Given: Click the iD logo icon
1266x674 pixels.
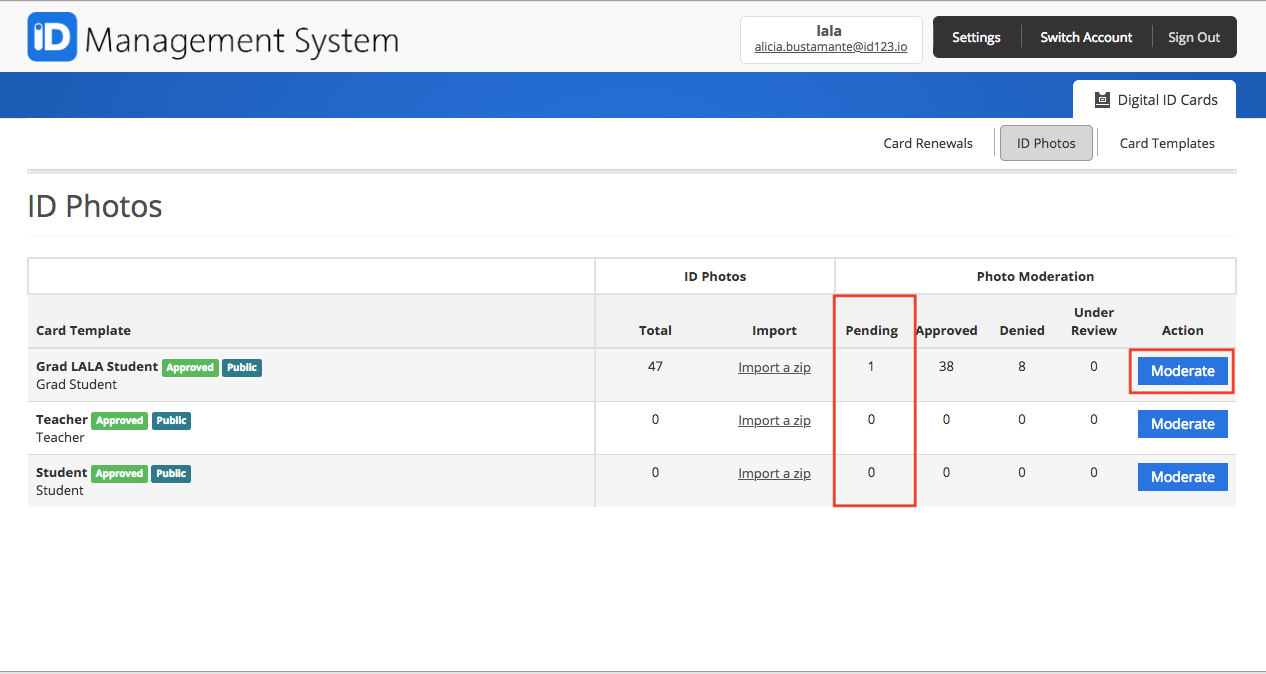Looking at the screenshot, I should click(x=52, y=37).
